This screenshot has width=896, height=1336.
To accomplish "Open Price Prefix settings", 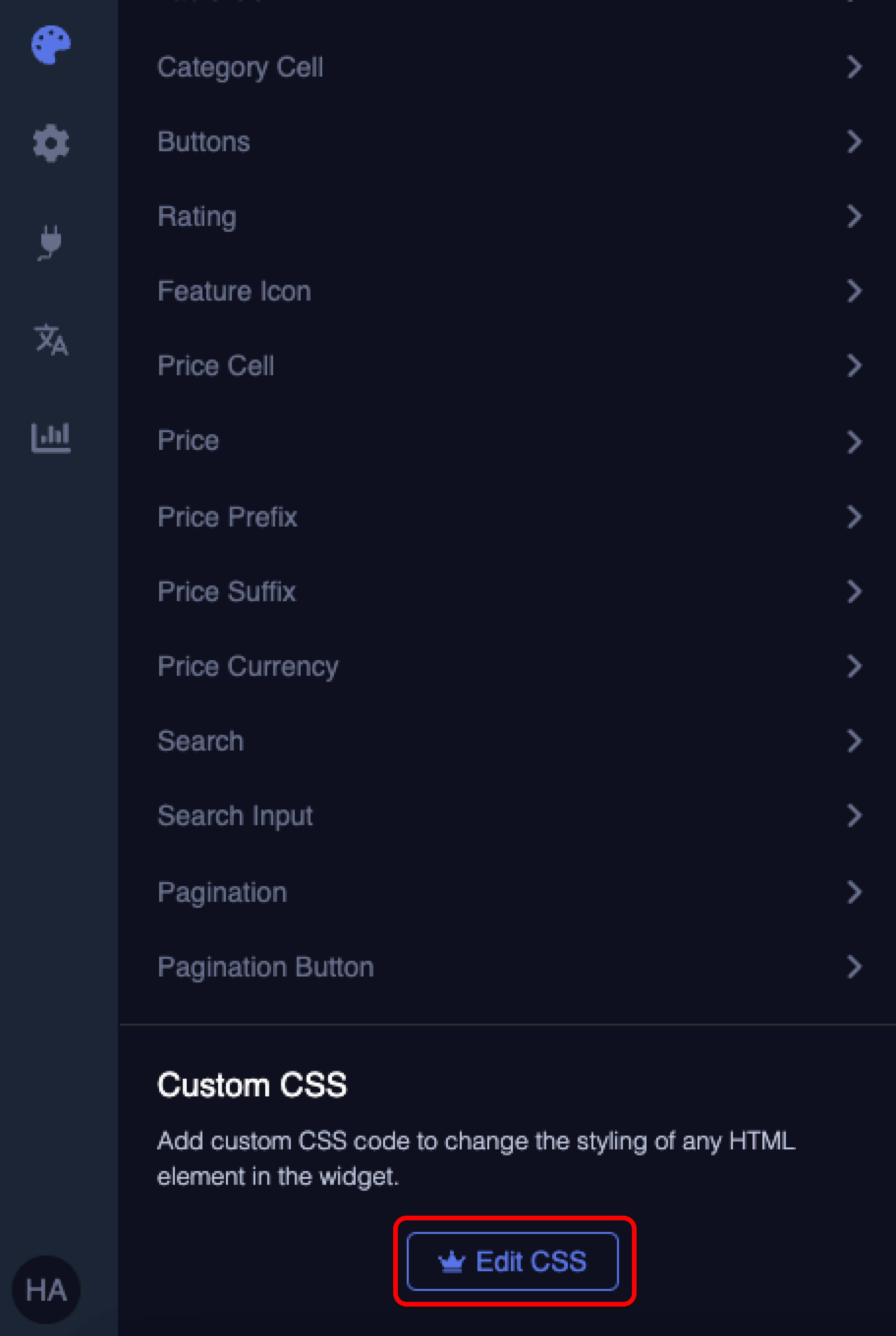I will point(227,517).
